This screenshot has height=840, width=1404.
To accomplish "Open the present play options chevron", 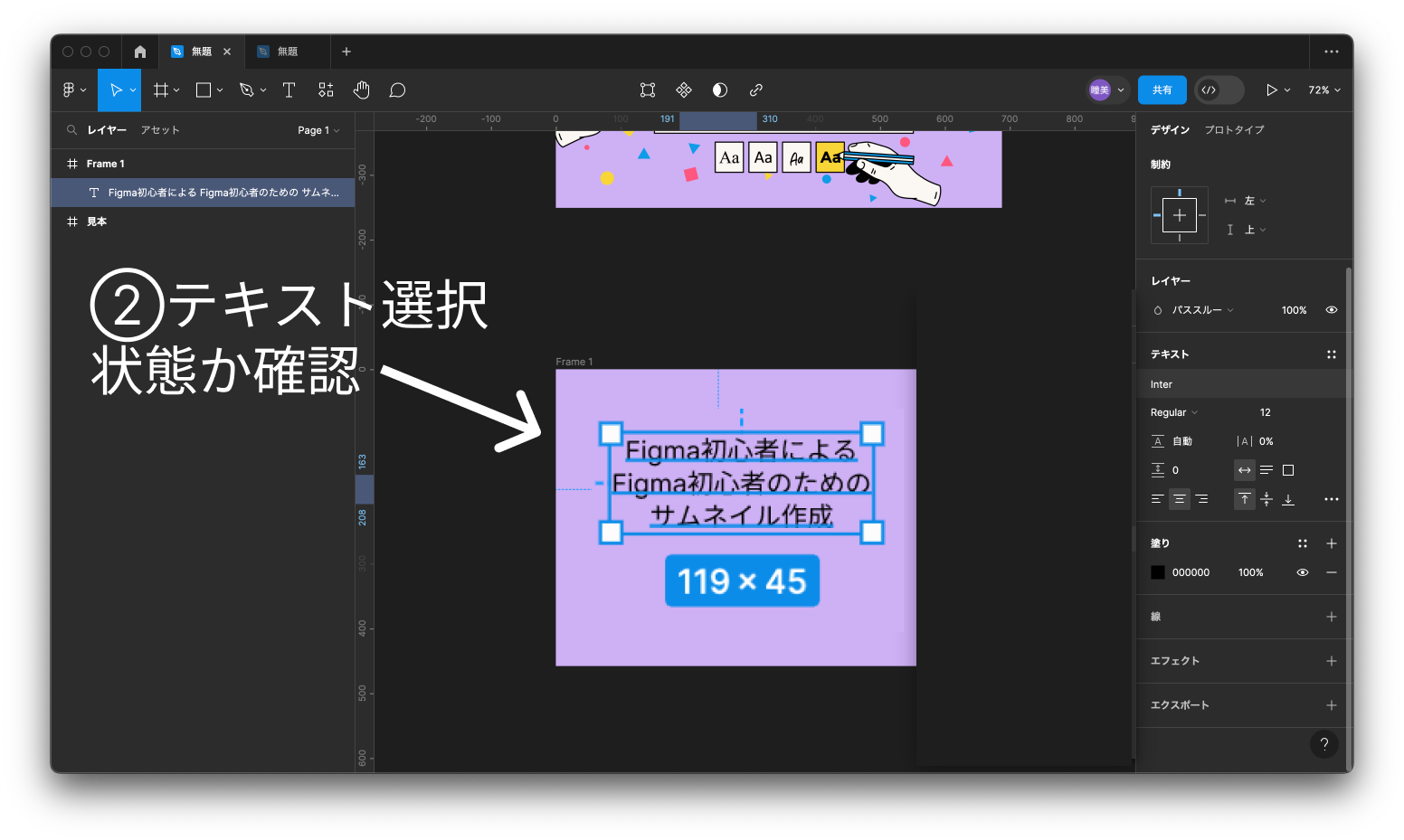I will pyautogui.click(x=1287, y=90).
